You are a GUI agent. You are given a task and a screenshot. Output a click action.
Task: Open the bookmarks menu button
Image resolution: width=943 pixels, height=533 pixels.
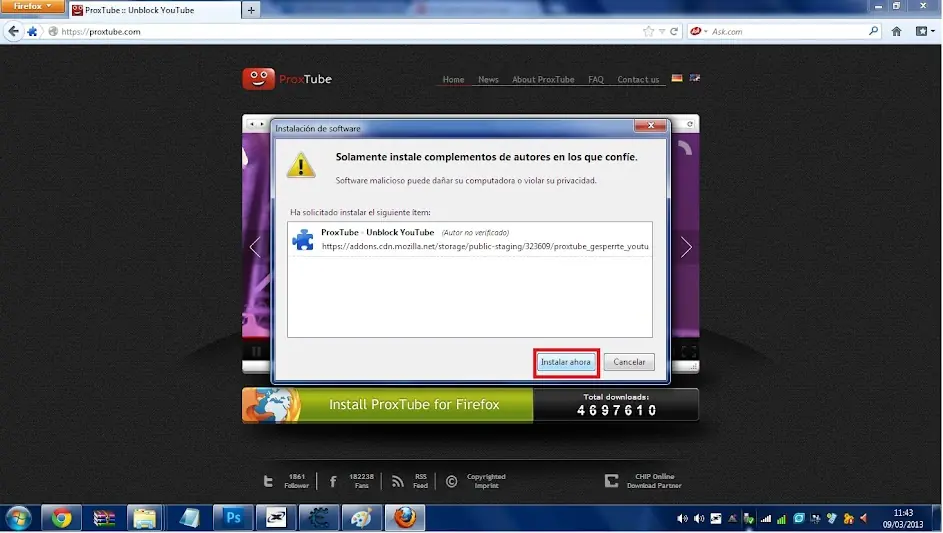tap(924, 31)
